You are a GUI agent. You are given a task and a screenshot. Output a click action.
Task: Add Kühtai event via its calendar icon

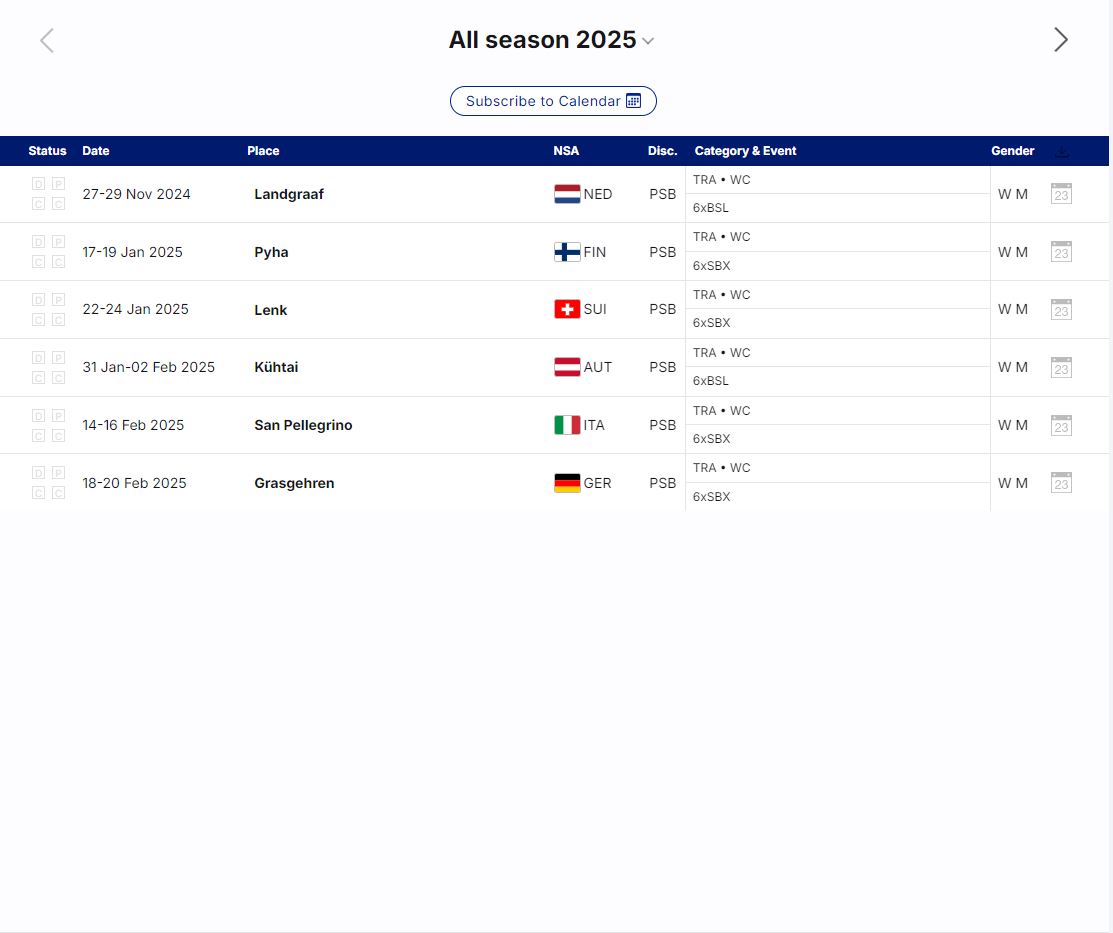pyautogui.click(x=1061, y=368)
